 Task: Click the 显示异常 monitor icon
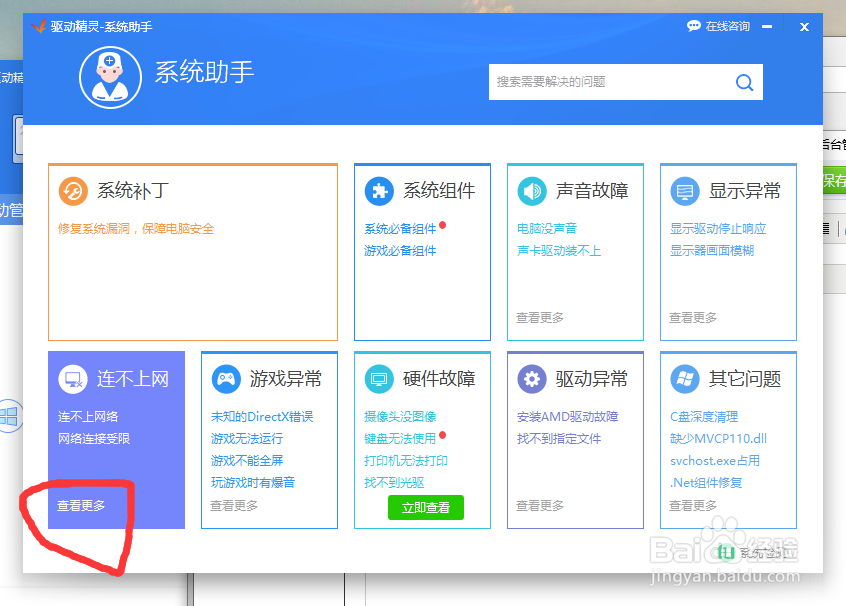684,191
